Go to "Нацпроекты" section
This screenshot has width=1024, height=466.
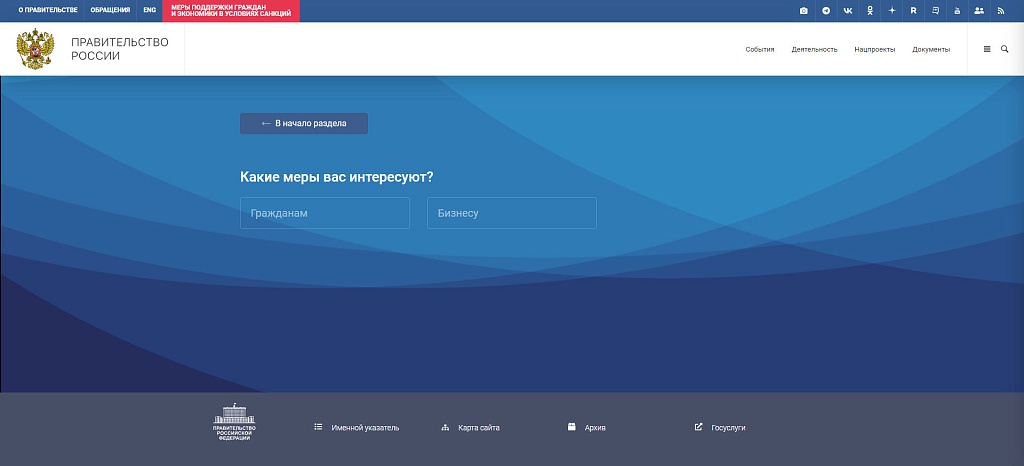[x=875, y=49]
